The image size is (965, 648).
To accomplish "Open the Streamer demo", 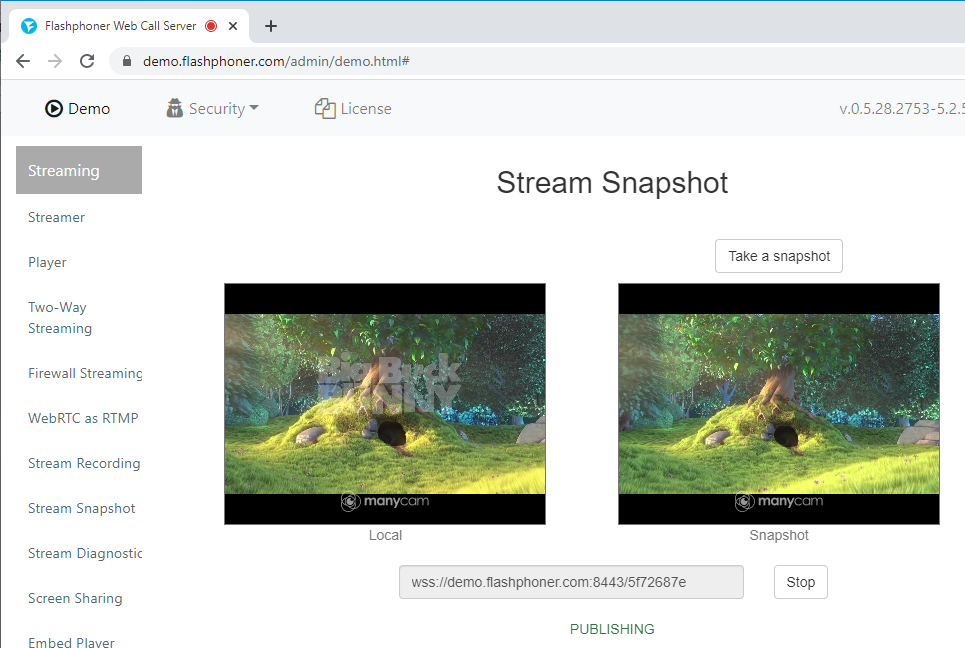I will tap(57, 217).
